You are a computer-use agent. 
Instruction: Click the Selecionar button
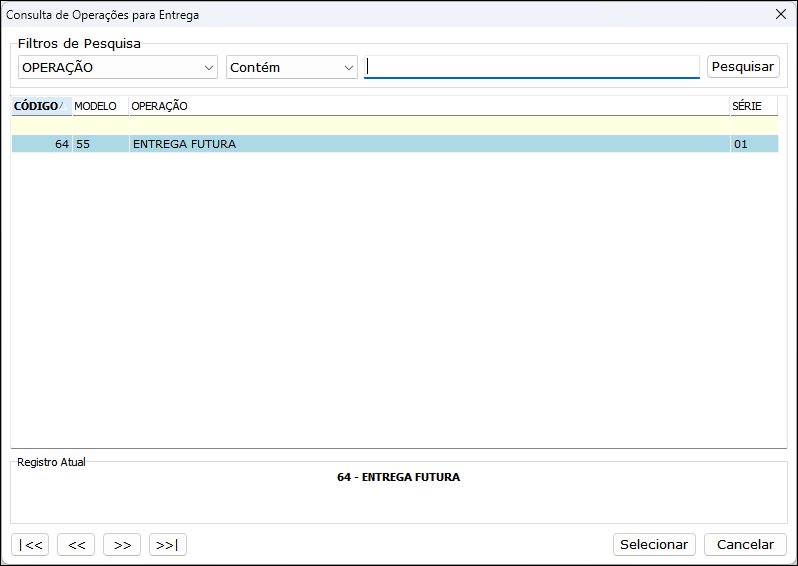tap(654, 545)
